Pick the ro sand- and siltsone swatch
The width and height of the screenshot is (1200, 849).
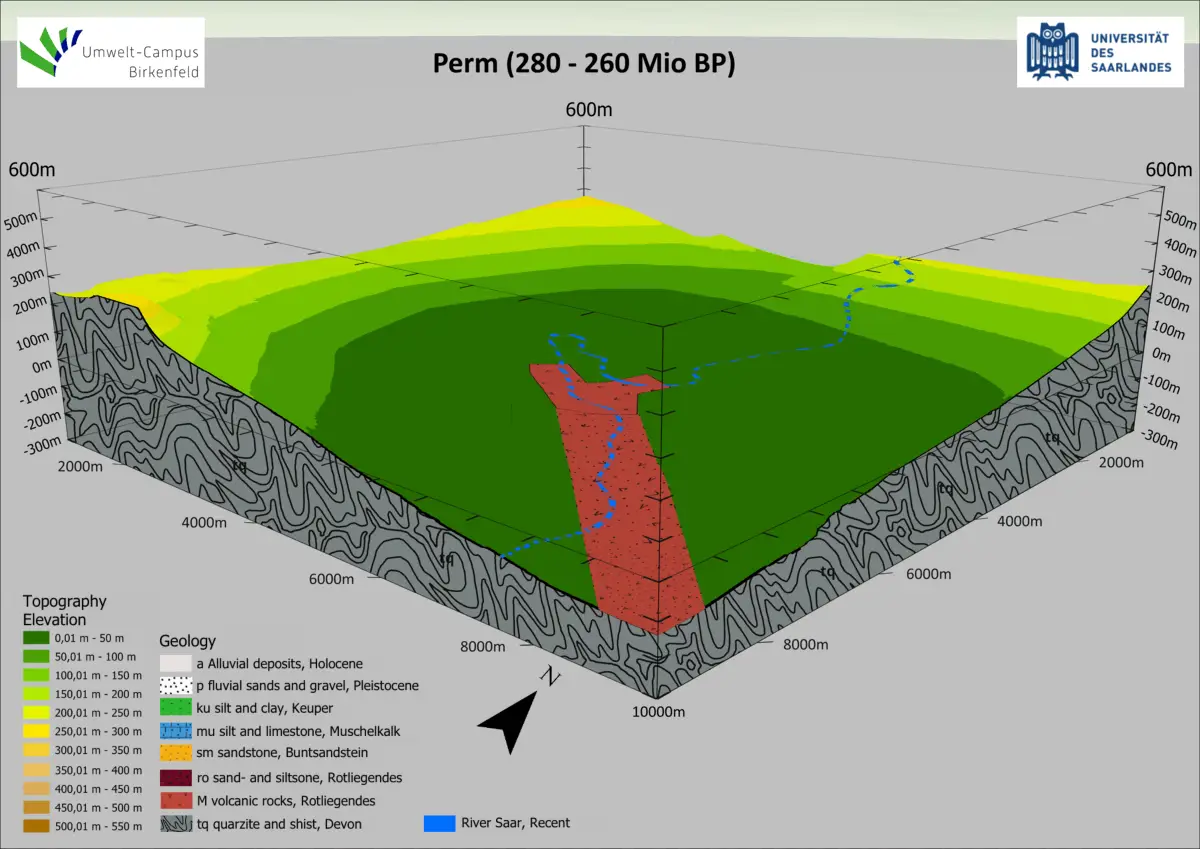pyautogui.click(x=175, y=777)
